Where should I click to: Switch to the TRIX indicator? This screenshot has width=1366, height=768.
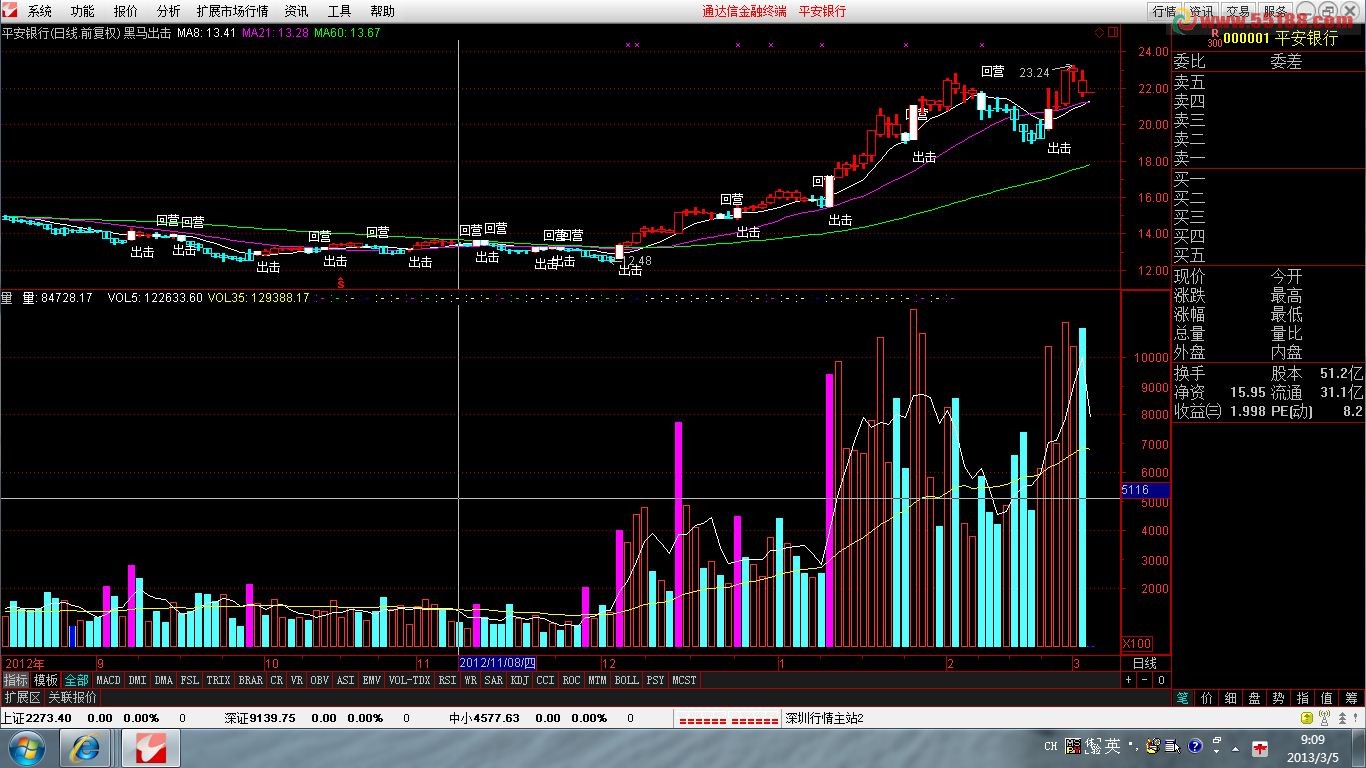coord(219,680)
